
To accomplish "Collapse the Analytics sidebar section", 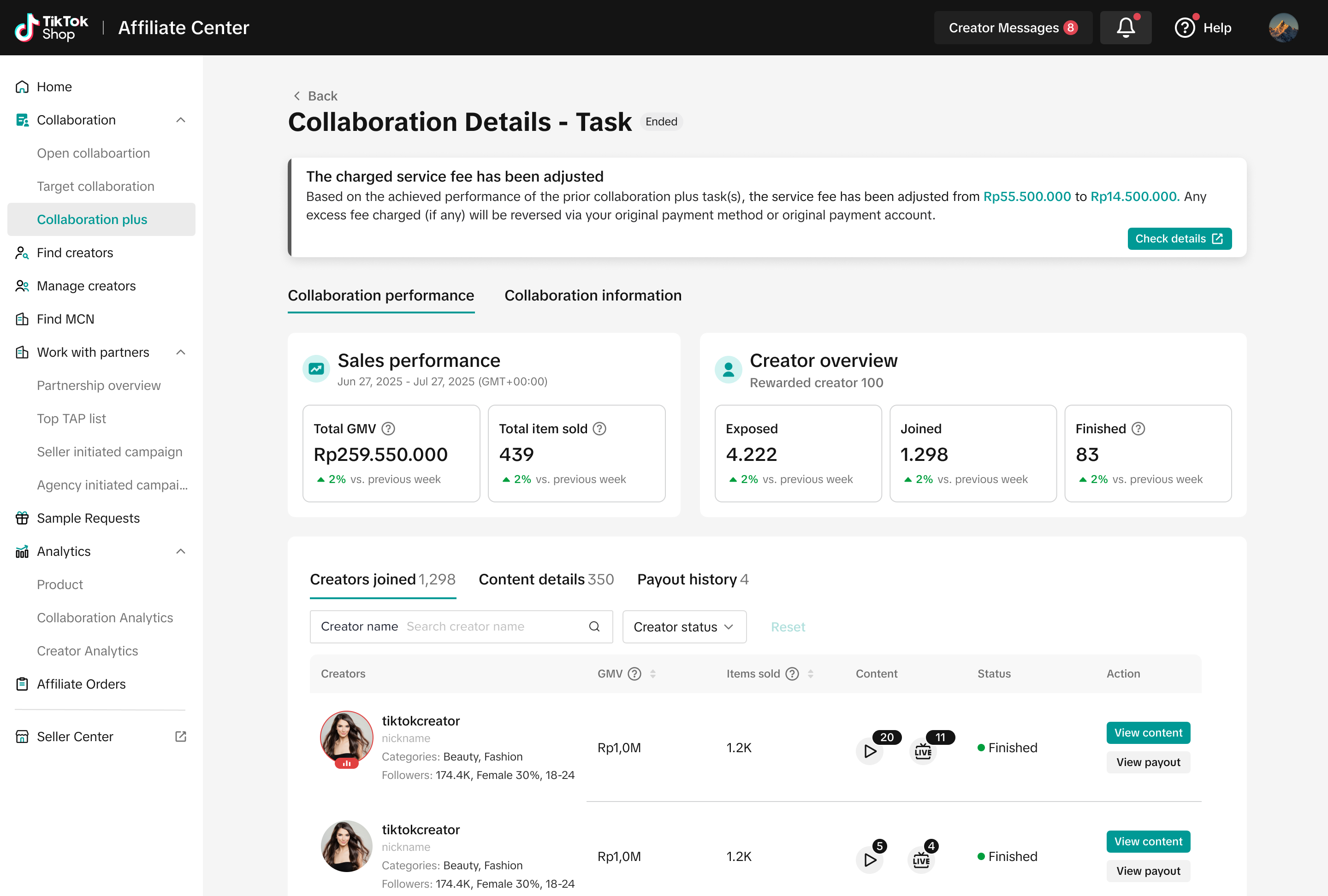I will point(181,551).
